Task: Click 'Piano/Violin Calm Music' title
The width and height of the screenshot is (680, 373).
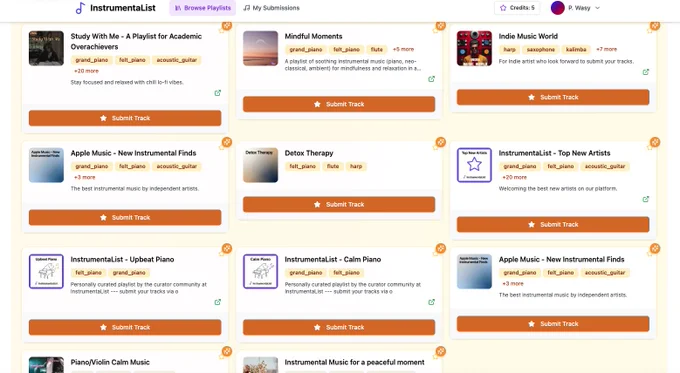Action: tap(110, 362)
